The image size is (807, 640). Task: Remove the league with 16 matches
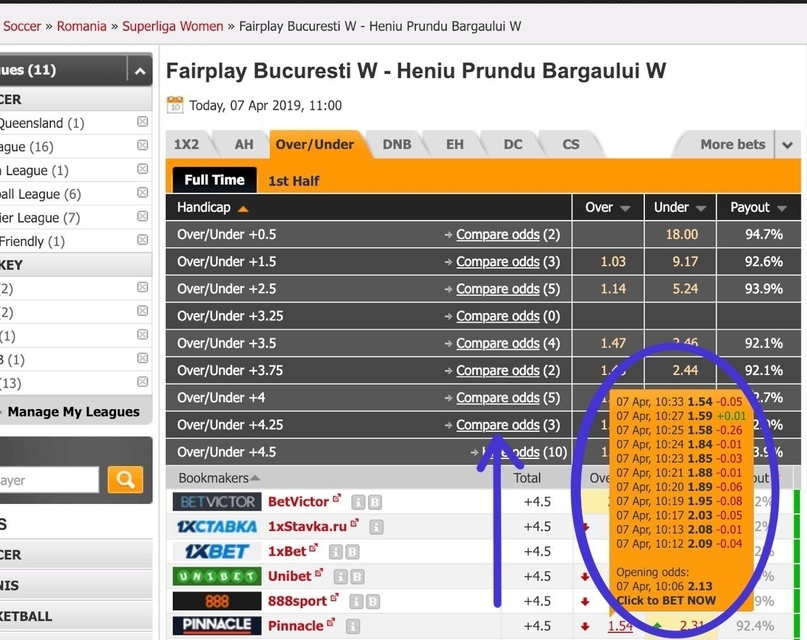(x=142, y=146)
